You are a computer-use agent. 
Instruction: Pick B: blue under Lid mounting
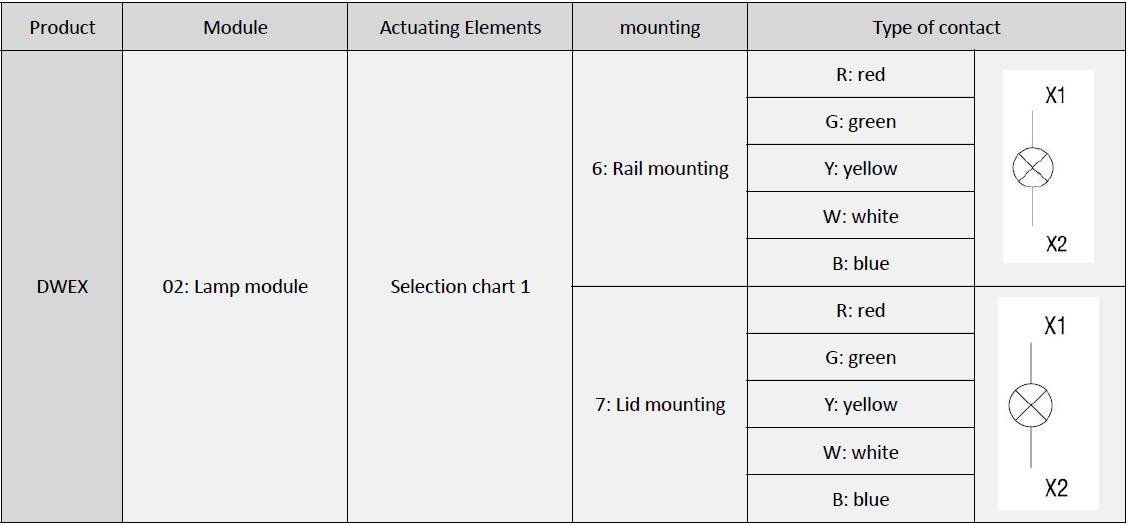[860, 499]
